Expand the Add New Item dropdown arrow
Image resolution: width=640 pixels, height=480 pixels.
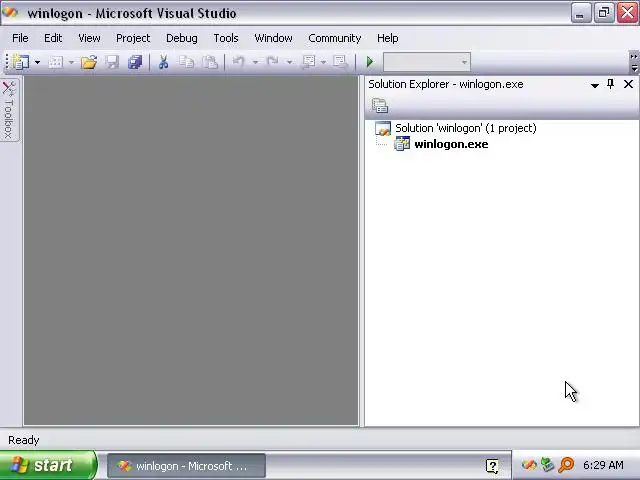click(71, 62)
